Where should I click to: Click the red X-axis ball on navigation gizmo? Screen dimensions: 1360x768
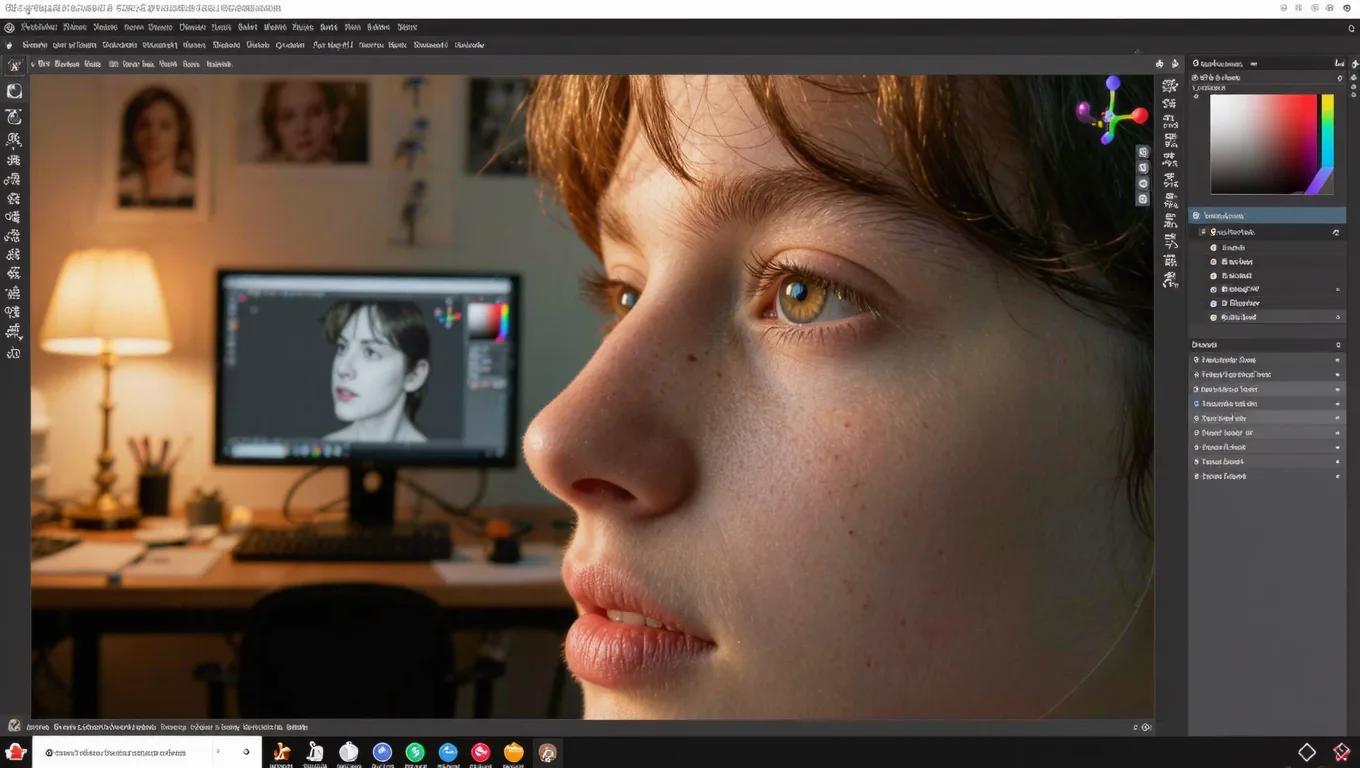(1139, 116)
